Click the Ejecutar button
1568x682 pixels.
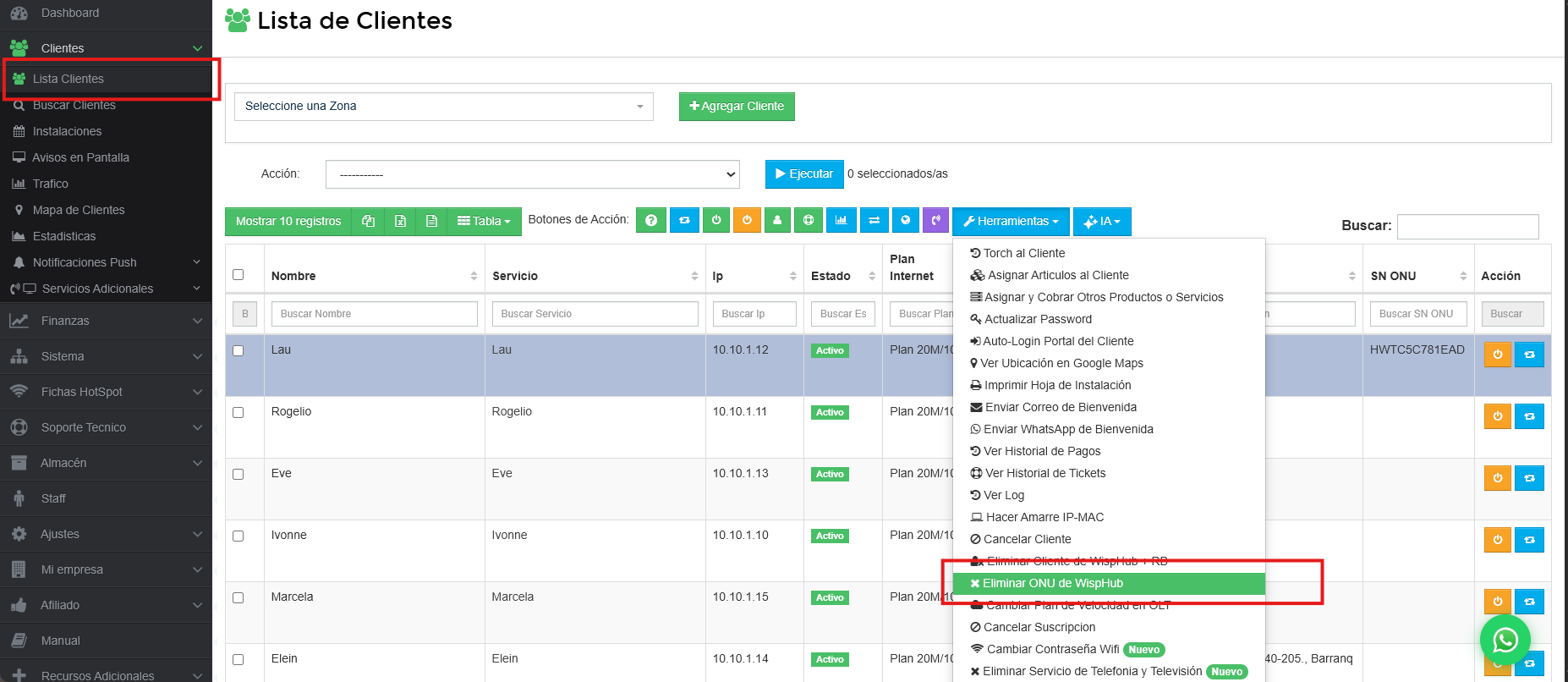coord(804,174)
